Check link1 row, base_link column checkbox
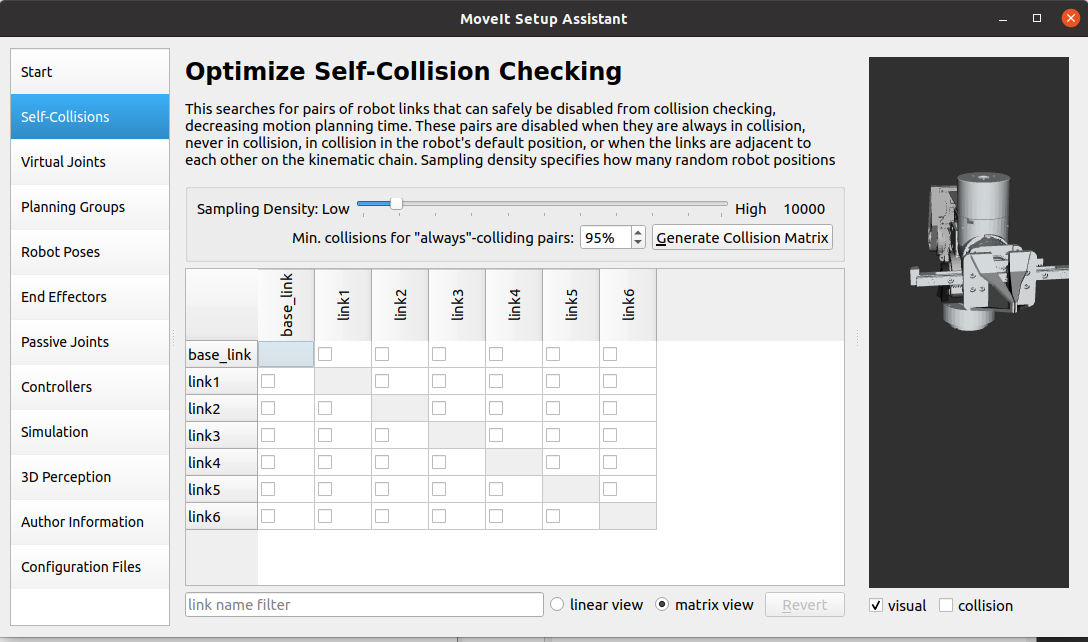The image size is (1088, 642). (x=268, y=381)
